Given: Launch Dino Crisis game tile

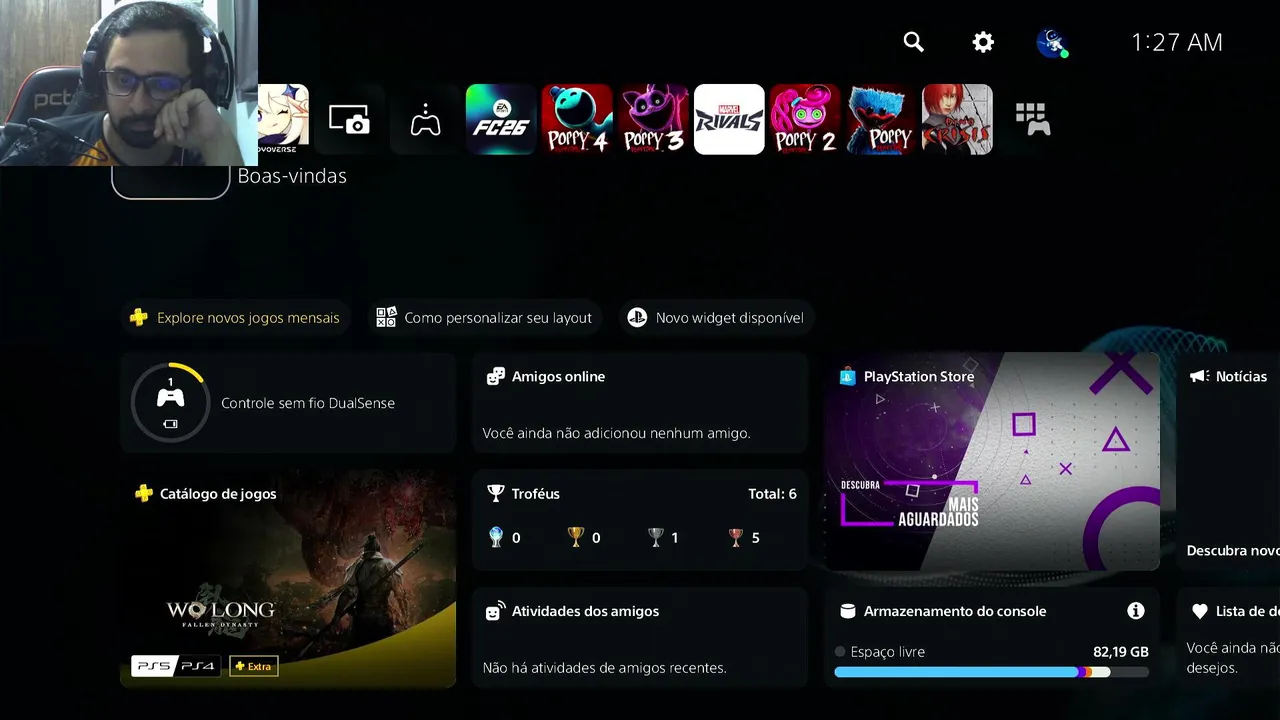Looking at the screenshot, I should click(957, 120).
